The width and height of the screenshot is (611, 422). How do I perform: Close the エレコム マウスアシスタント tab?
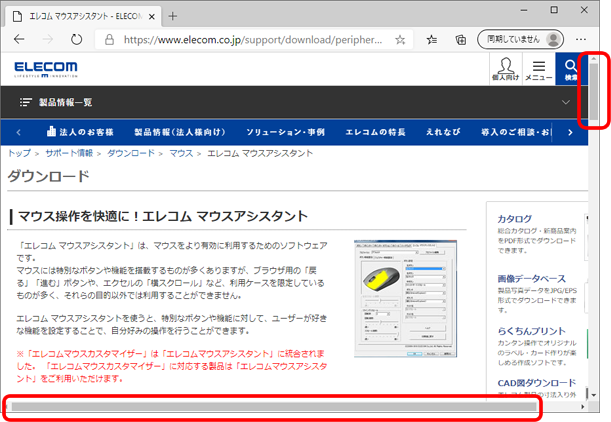click(x=152, y=16)
